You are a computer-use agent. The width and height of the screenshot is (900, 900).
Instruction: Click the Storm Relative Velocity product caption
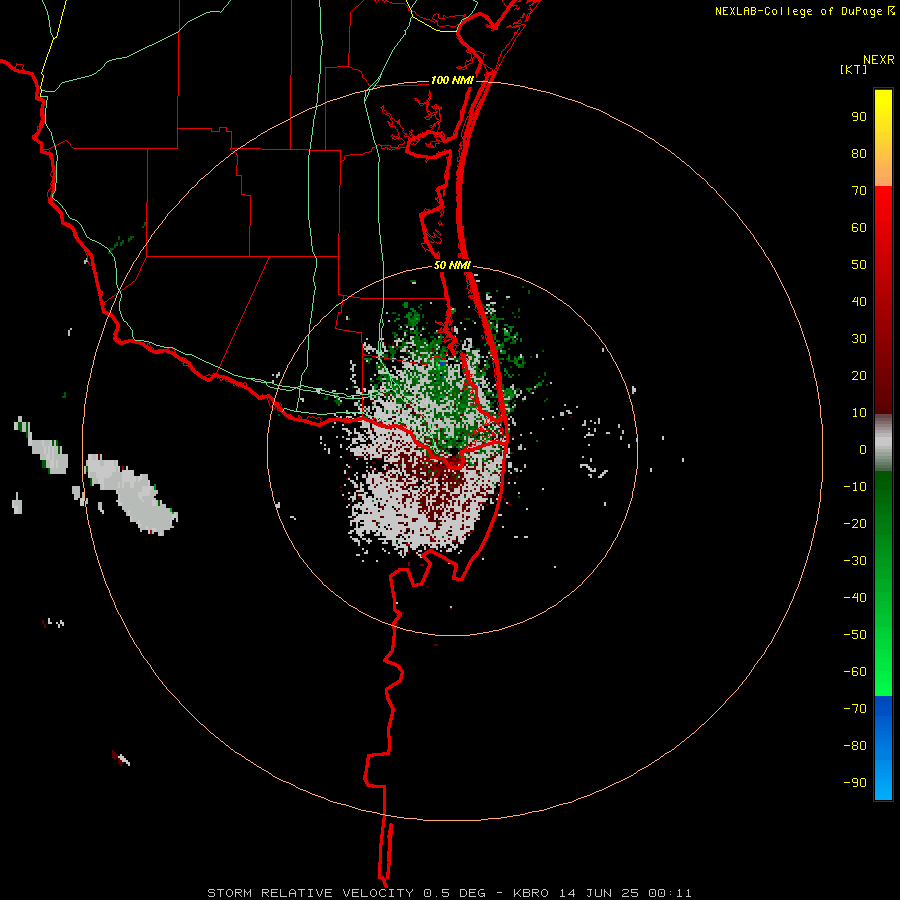(x=449, y=893)
